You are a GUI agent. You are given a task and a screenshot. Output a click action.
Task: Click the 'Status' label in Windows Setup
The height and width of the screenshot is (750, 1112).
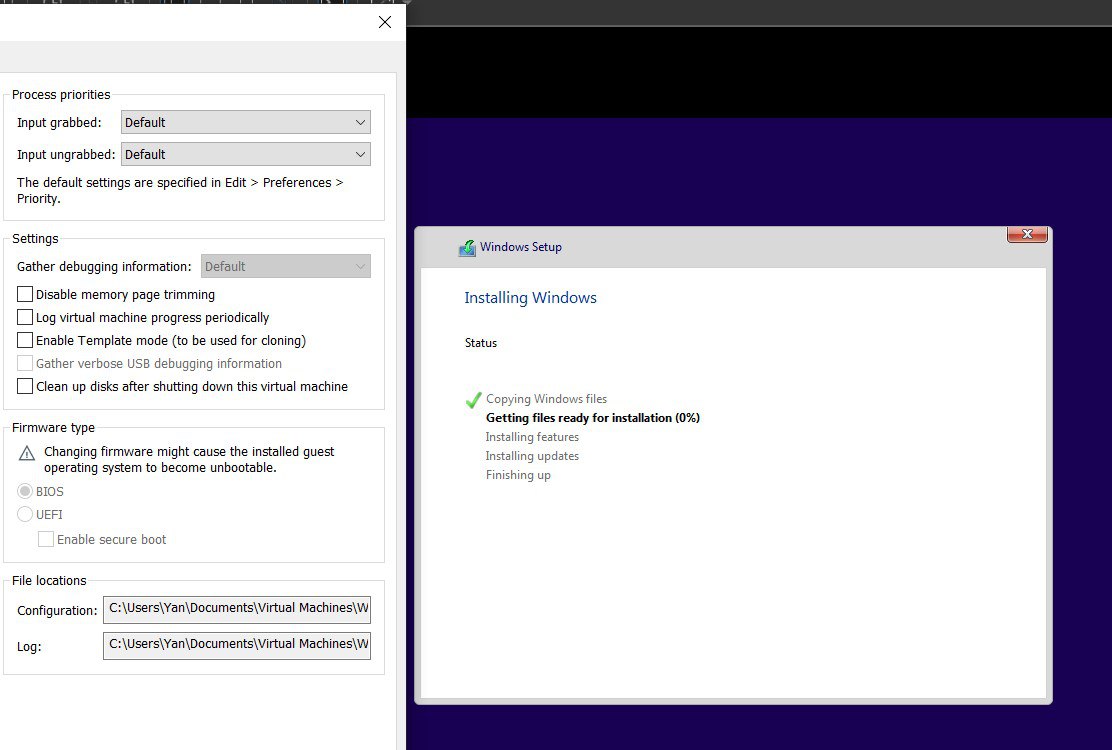coord(481,343)
